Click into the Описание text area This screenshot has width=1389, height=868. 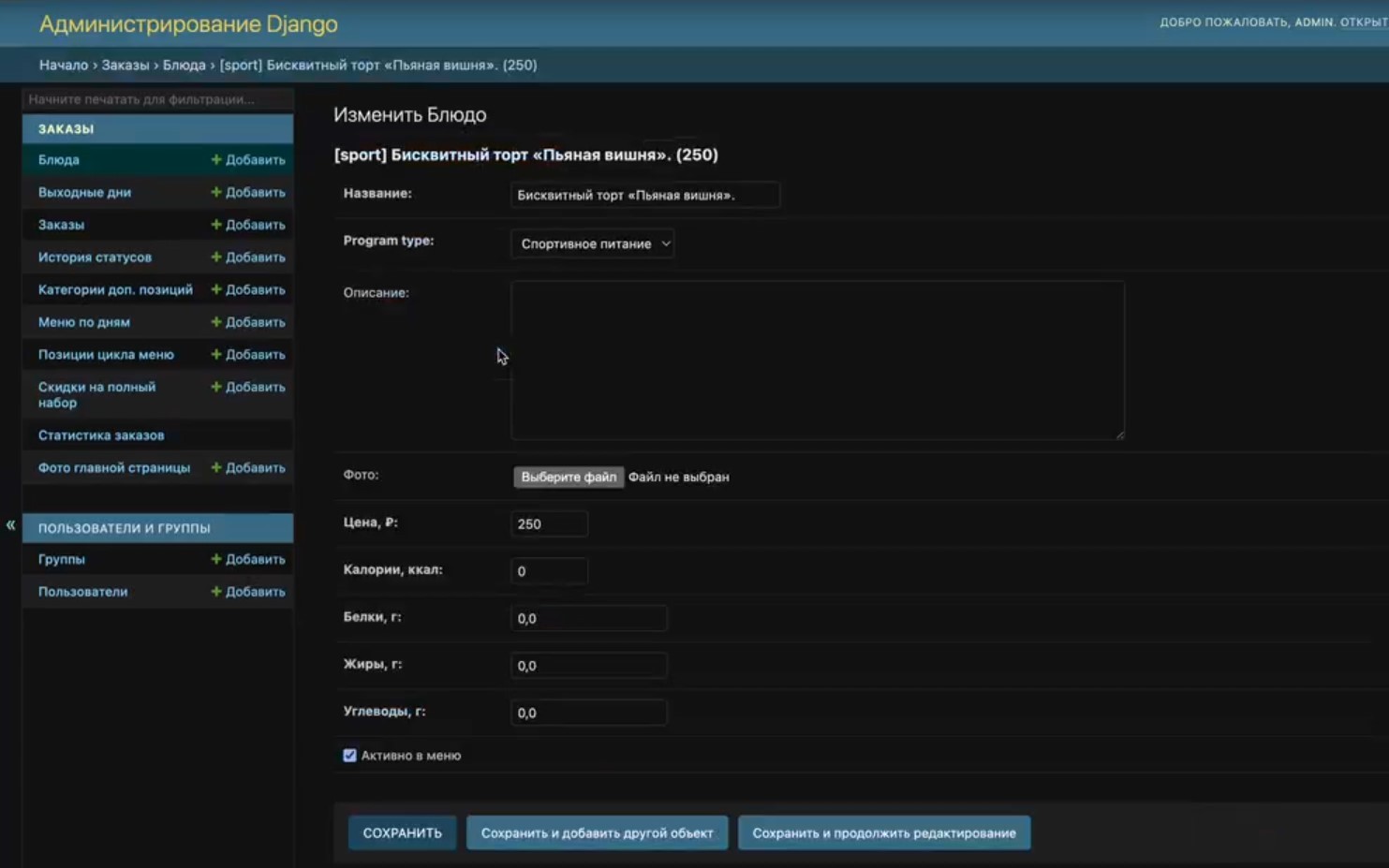pyautogui.click(x=817, y=360)
